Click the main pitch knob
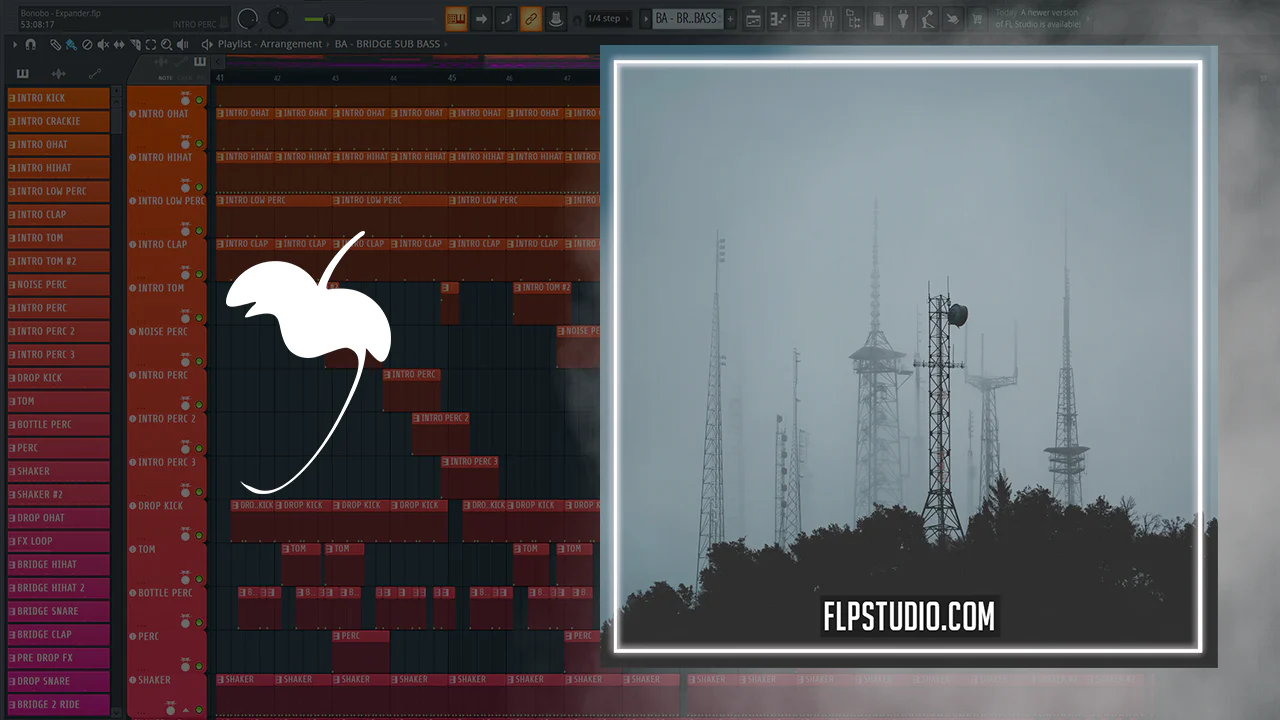This screenshot has width=1280, height=720. pyautogui.click(x=277, y=18)
